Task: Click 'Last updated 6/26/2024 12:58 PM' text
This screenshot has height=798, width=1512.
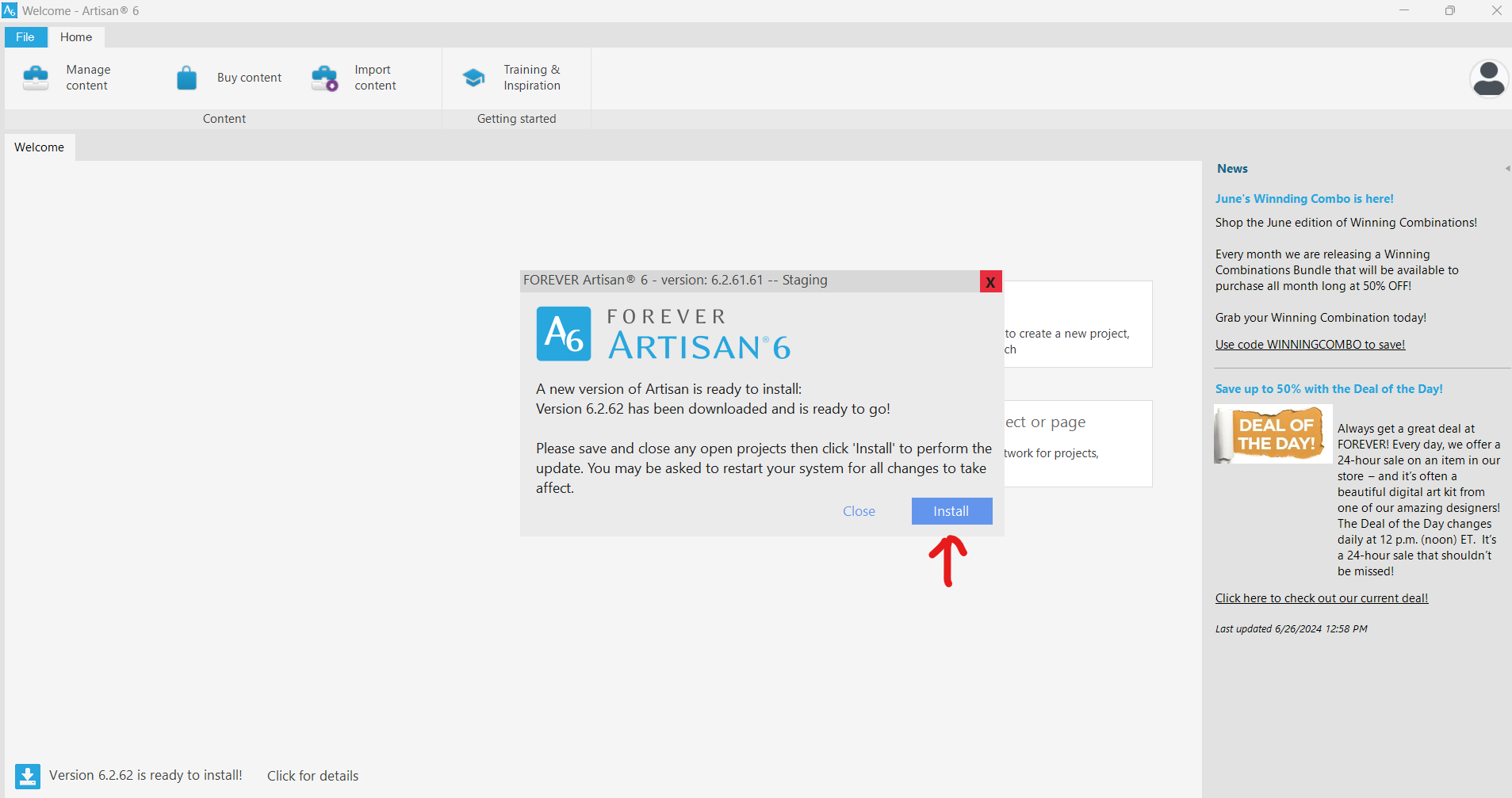Action: [x=1292, y=629]
